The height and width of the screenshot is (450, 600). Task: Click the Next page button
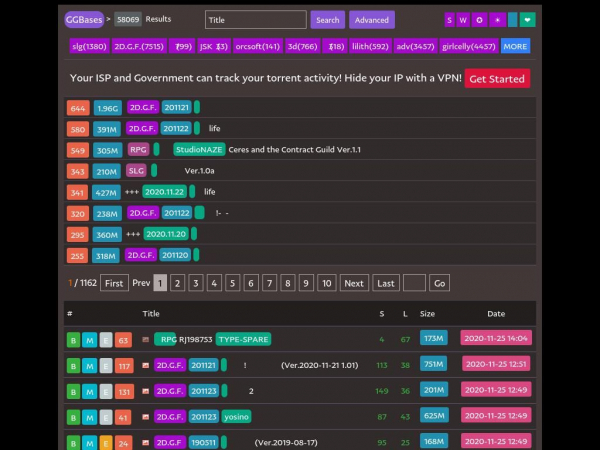coord(354,283)
